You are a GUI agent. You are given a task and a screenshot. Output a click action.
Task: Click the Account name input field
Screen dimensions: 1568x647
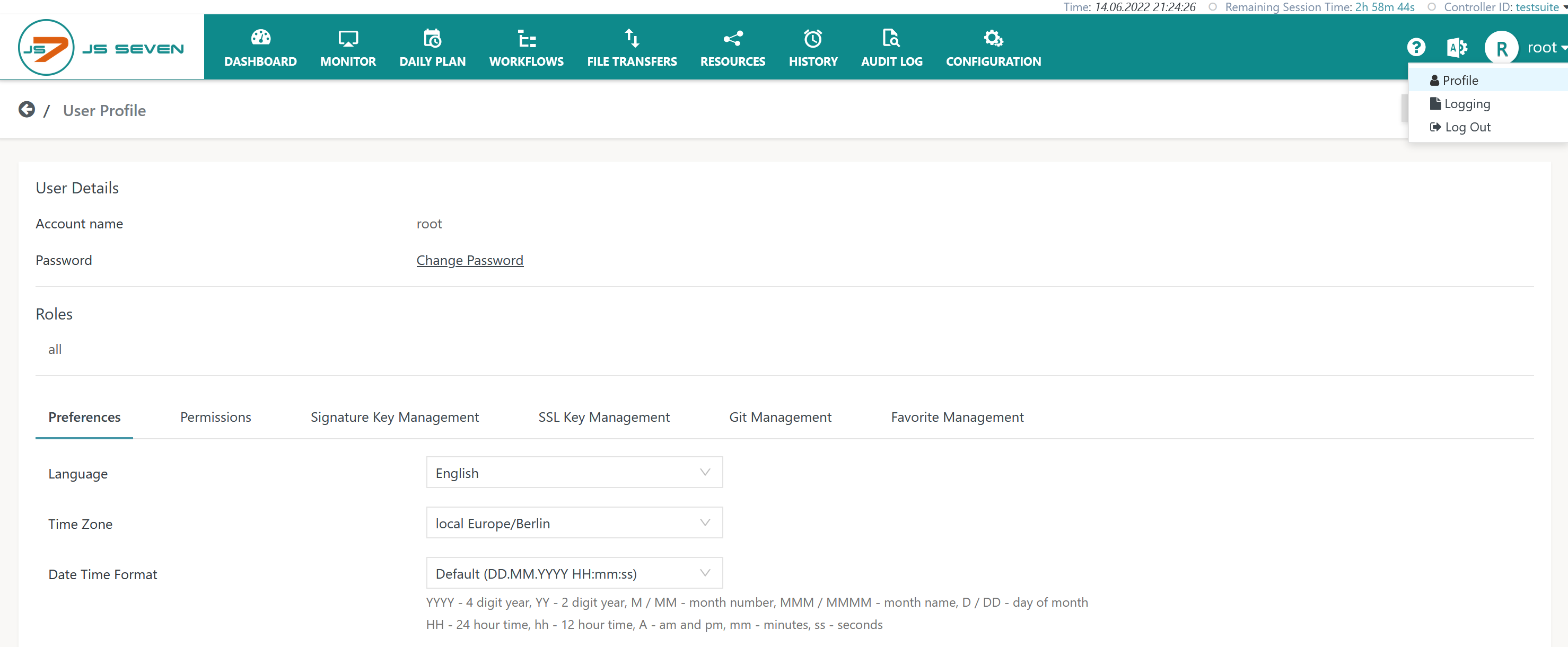pos(429,223)
